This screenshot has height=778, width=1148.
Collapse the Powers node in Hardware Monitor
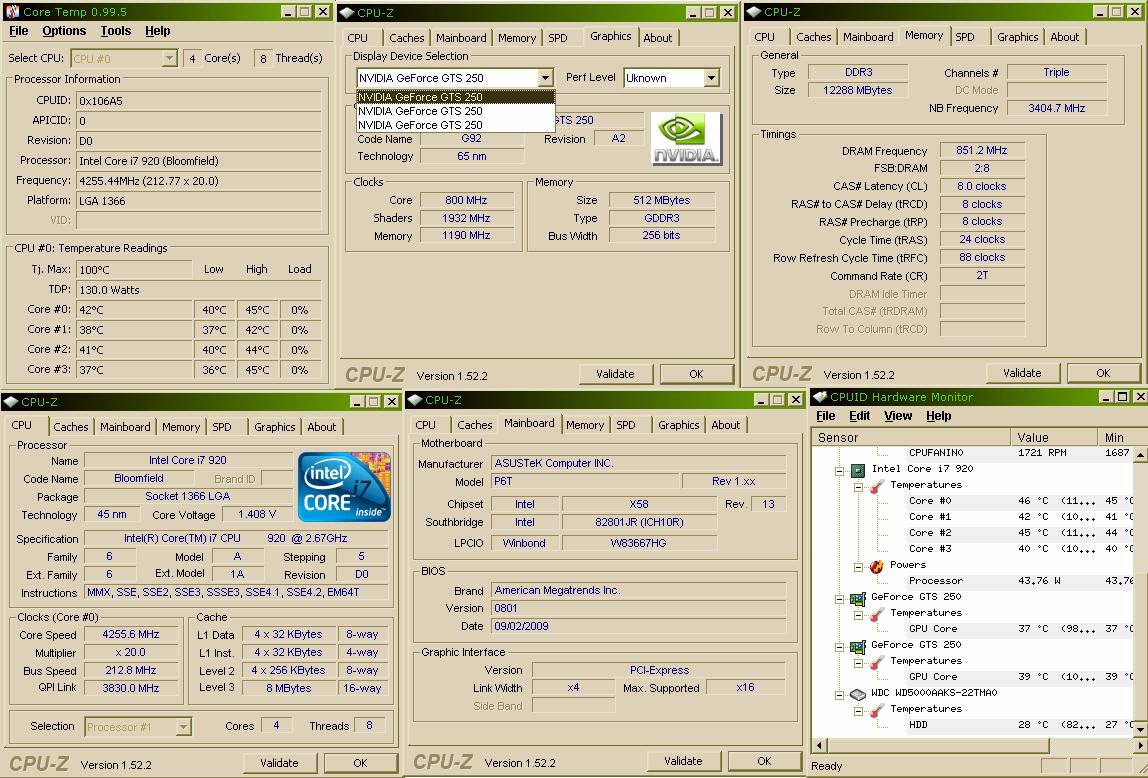858,566
